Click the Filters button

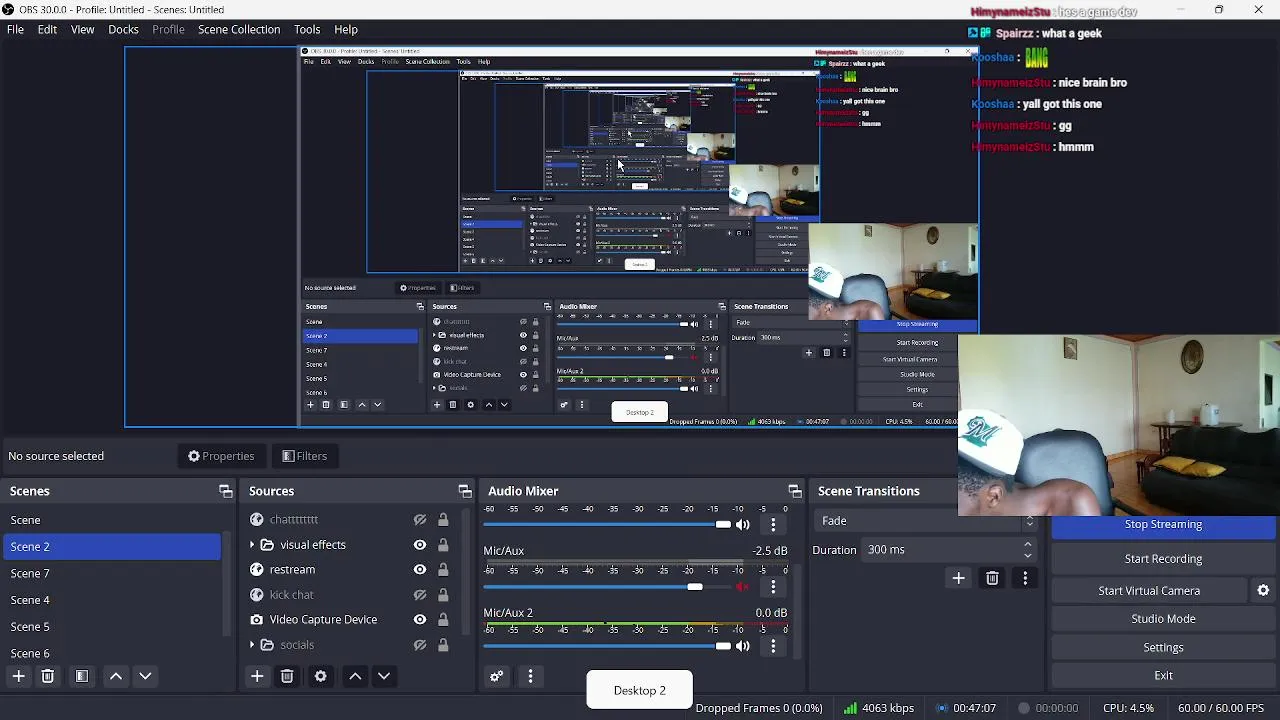point(304,456)
